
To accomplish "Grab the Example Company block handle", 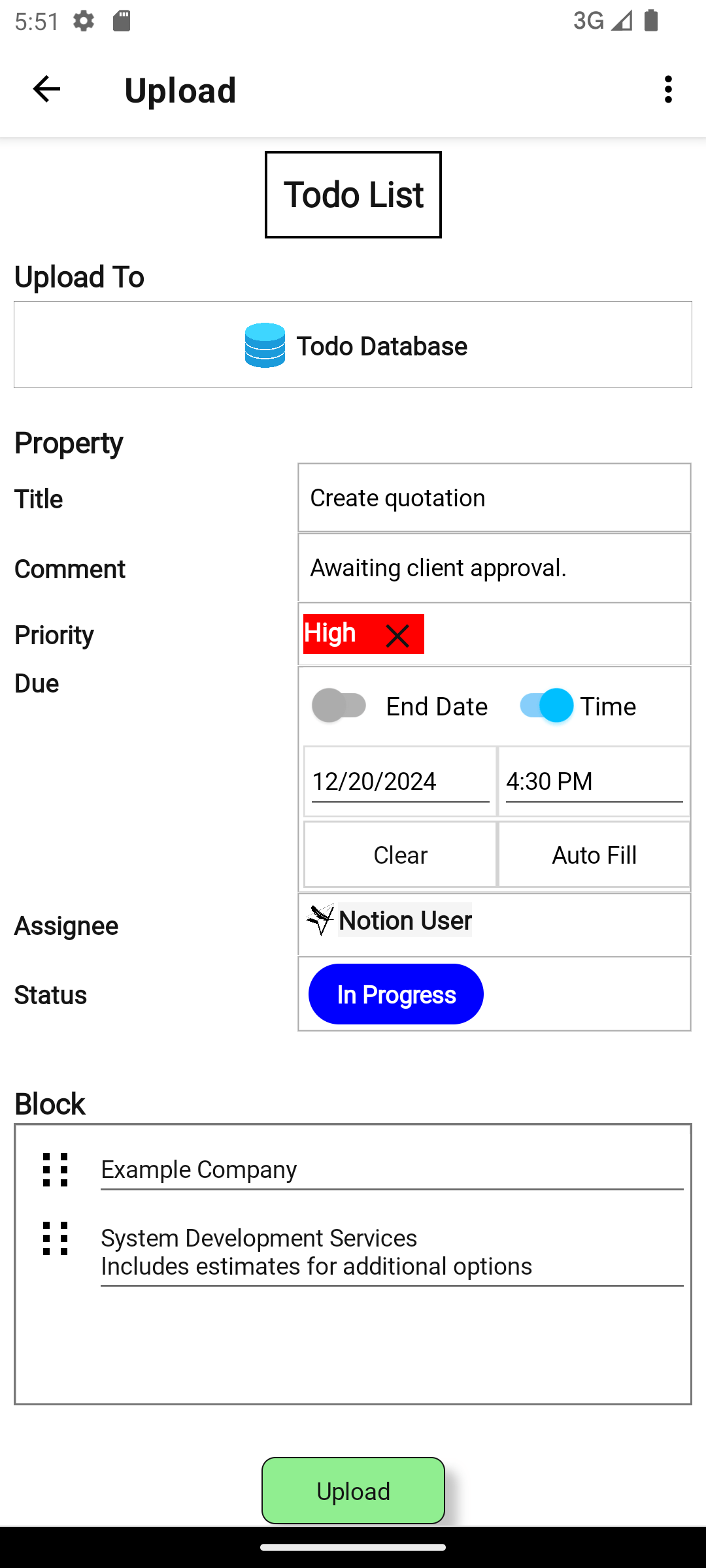I will click(x=56, y=1169).
